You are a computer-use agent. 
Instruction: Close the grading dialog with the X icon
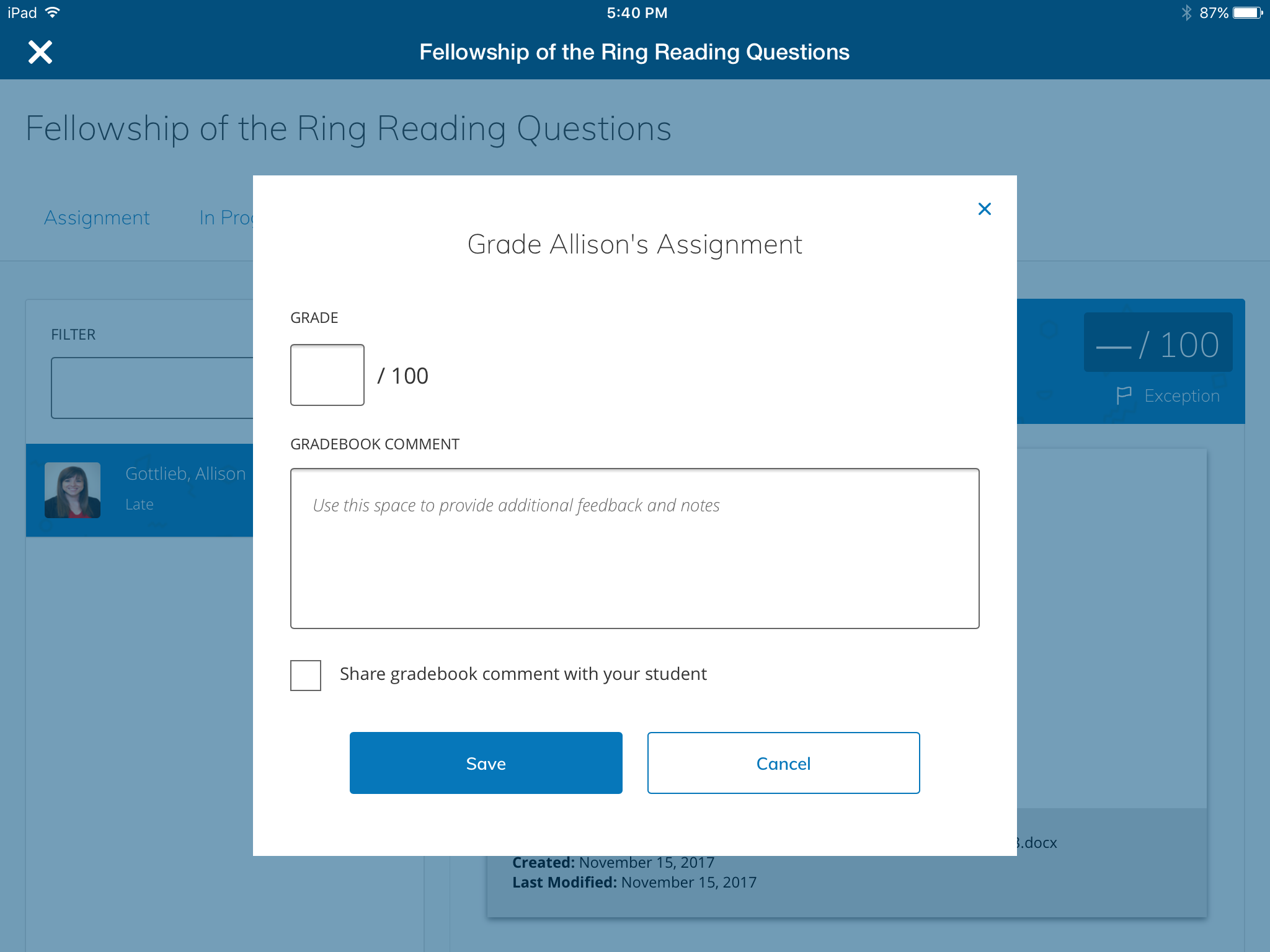point(984,209)
